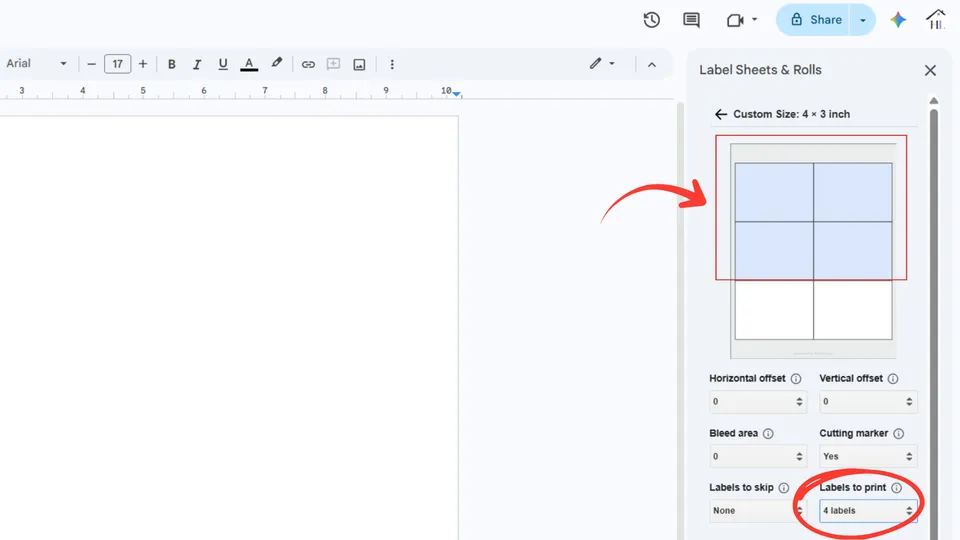Toggle italic formatting
960x540 pixels.
click(197, 64)
